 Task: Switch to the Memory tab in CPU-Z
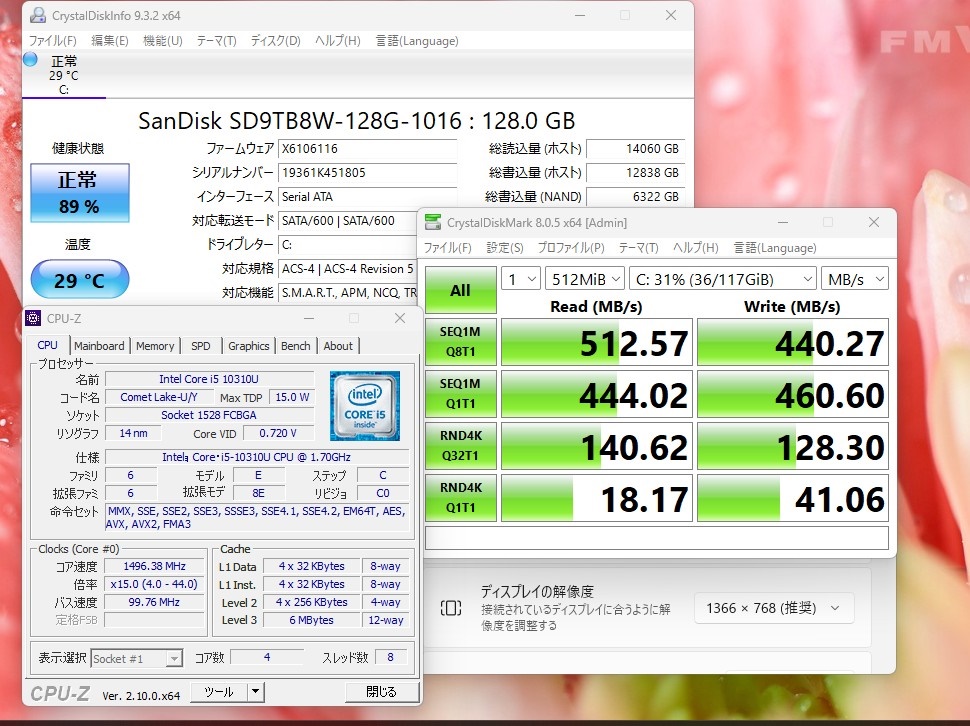[155, 346]
